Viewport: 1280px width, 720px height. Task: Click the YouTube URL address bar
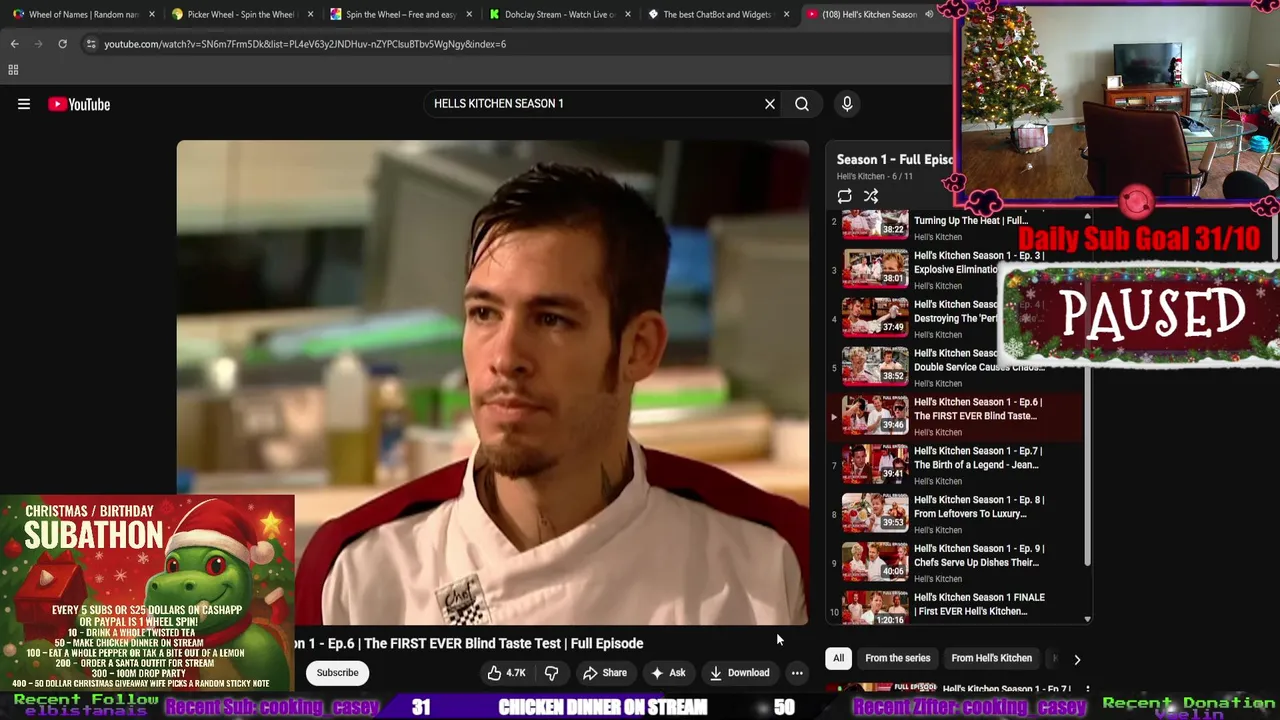pos(305,44)
